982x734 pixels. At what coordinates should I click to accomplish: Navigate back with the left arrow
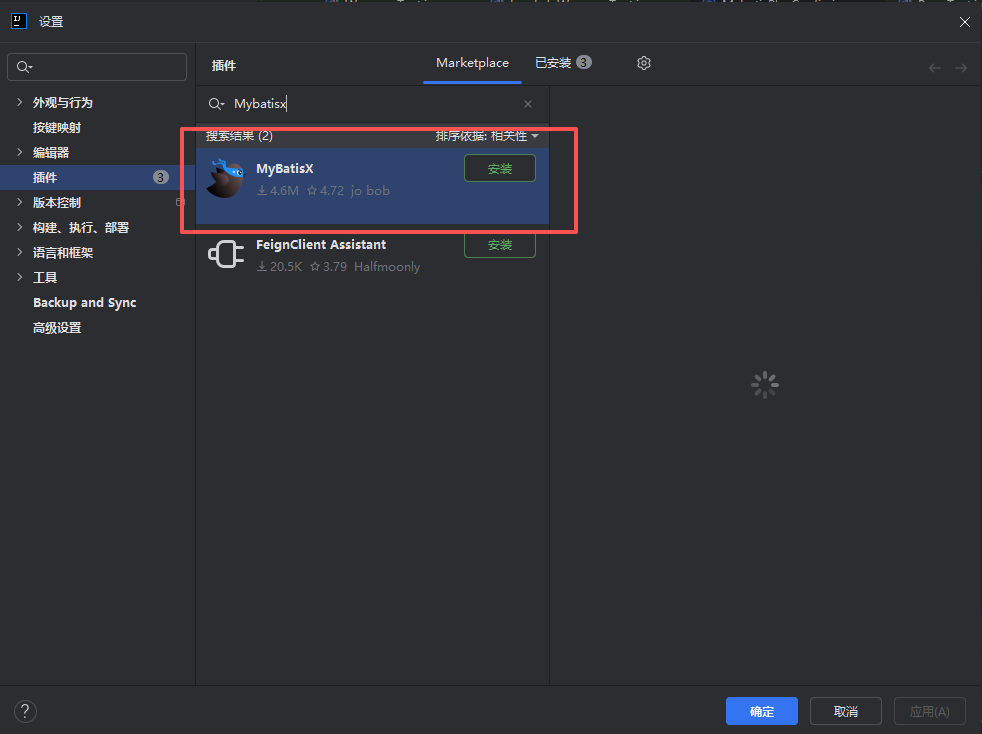(934, 68)
